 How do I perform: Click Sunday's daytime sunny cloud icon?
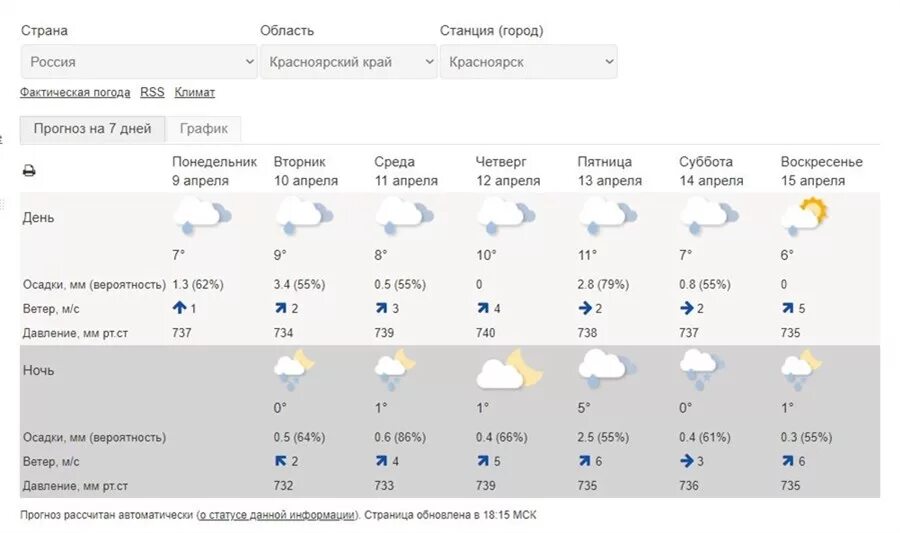[805, 216]
